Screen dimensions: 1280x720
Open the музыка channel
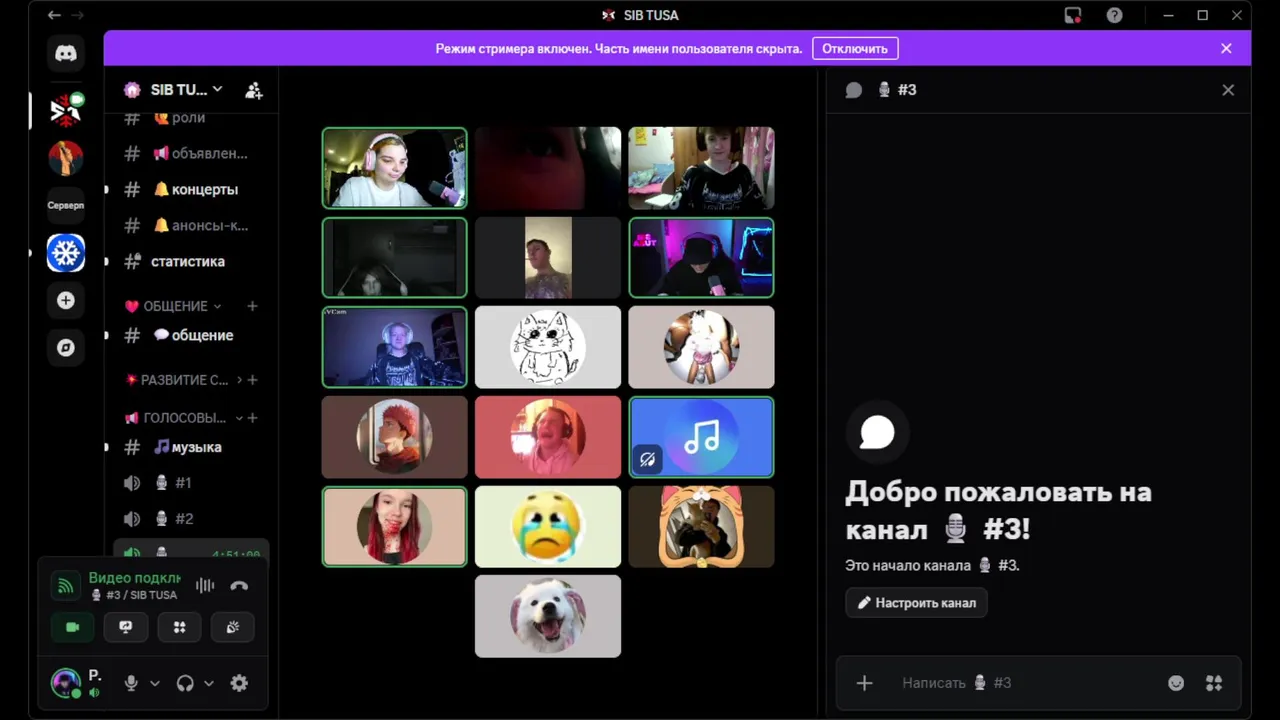[x=190, y=447]
